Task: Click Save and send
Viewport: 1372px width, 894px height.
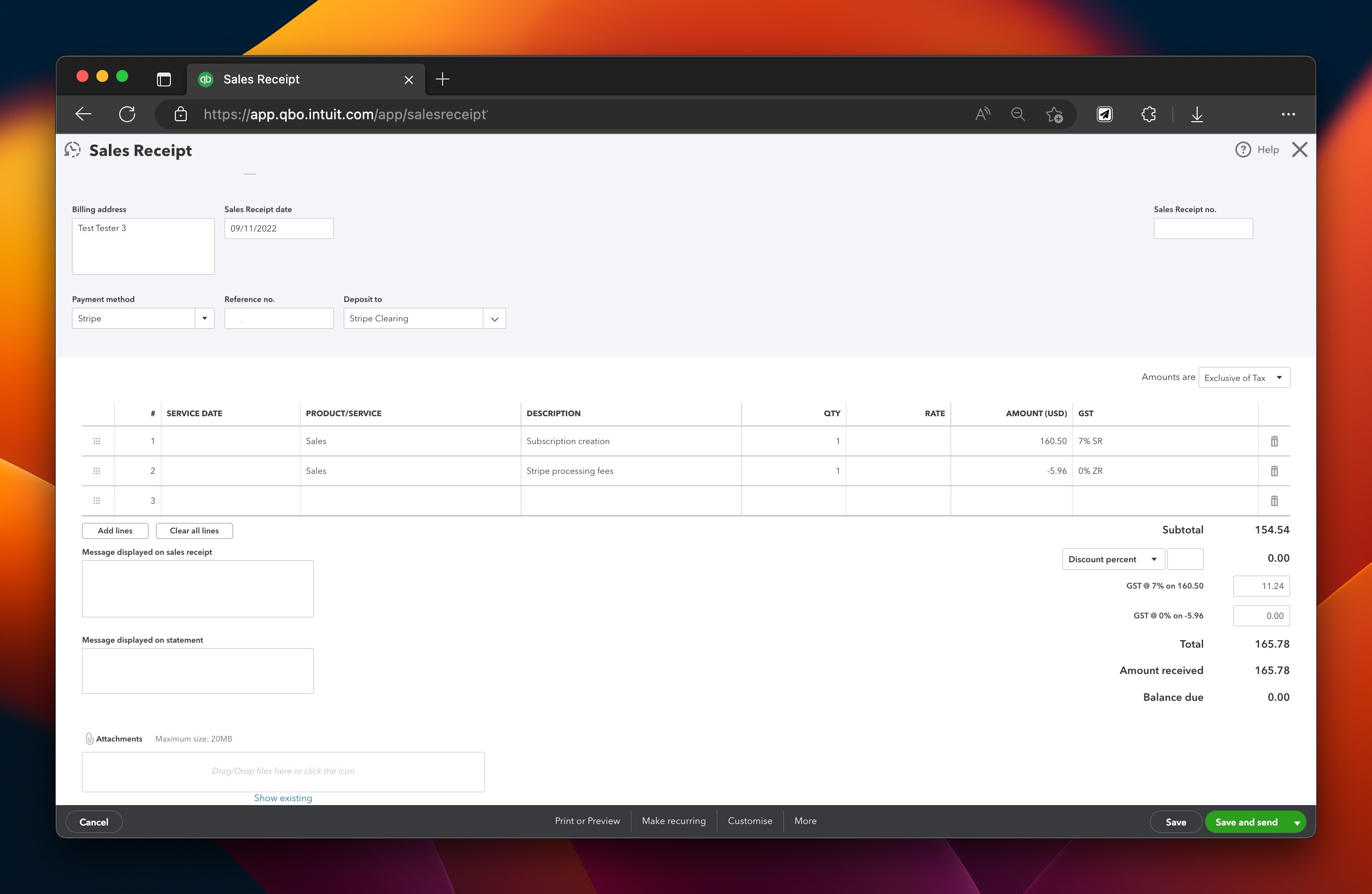Action: point(1246,822)
